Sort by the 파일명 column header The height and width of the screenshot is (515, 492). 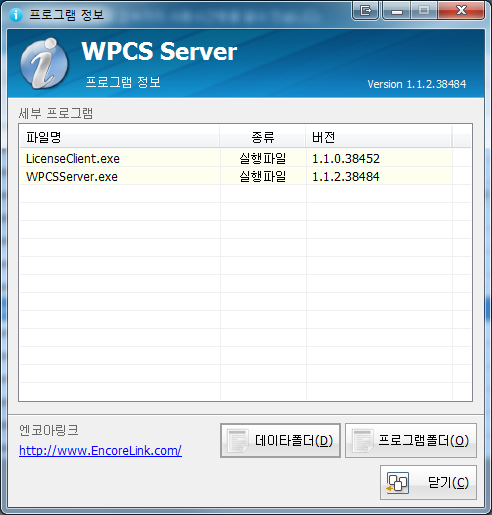(x=120, y=137)
